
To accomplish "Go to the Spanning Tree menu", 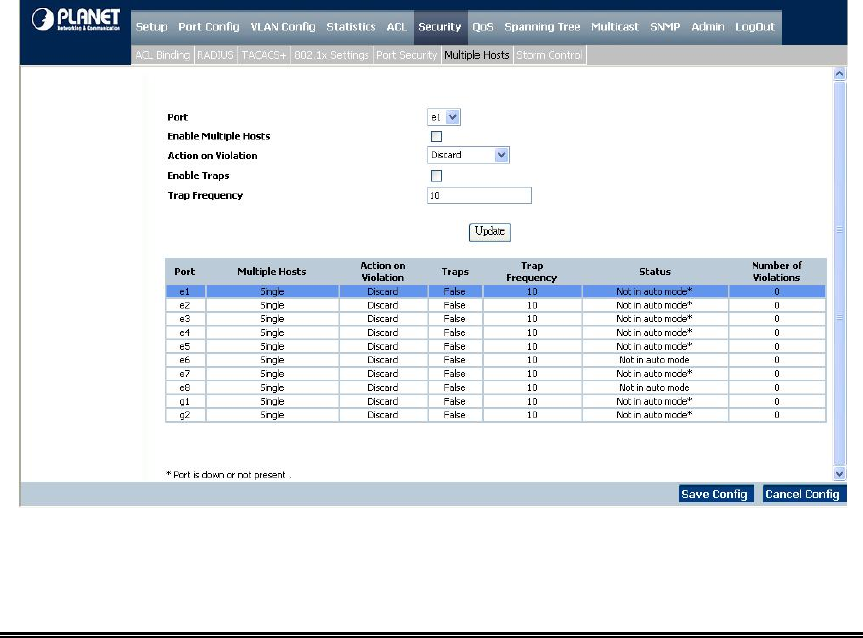I will pyautogui.click(x=542, y=27).
